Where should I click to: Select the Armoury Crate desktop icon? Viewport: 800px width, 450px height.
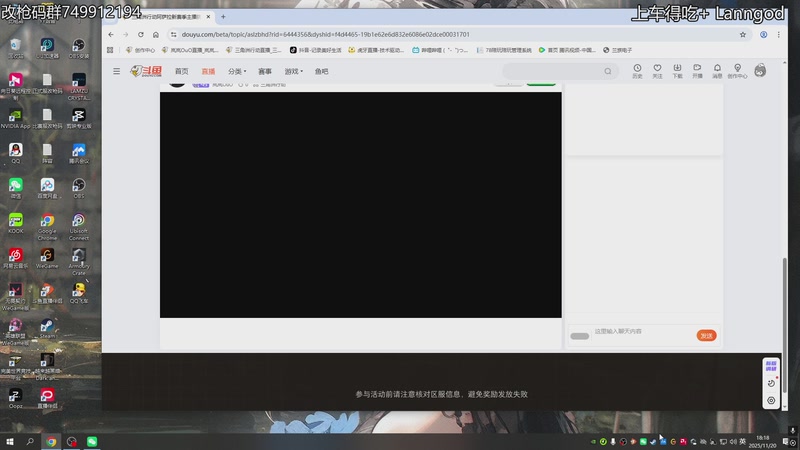click(79, 261)
